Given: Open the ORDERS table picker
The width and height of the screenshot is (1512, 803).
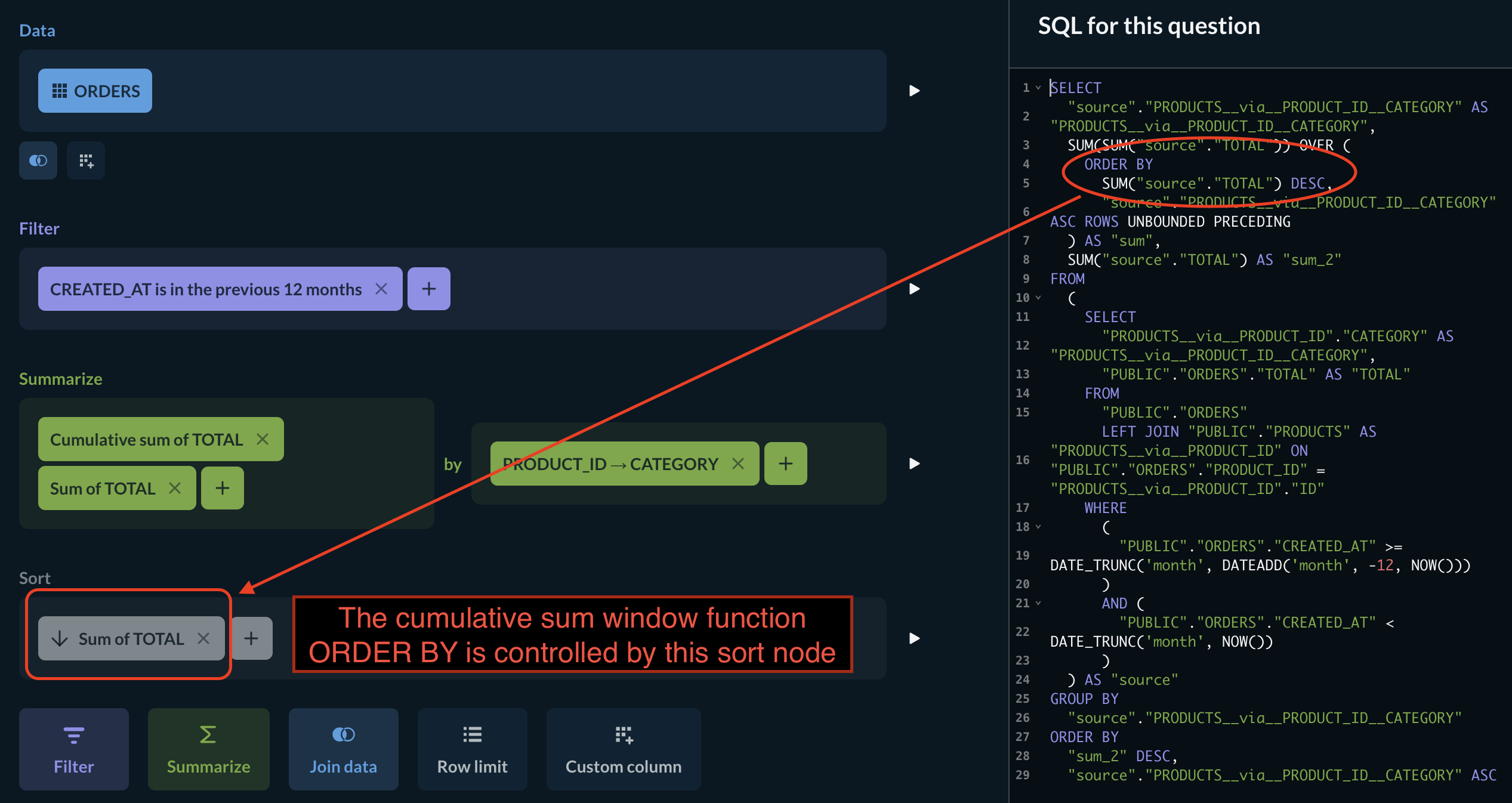Looking at the screenshot, I should point(95,91).
